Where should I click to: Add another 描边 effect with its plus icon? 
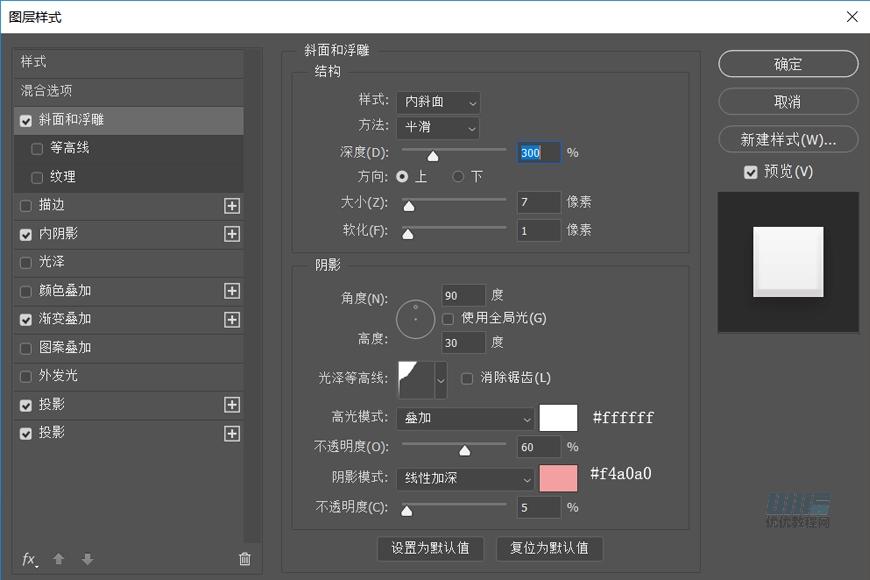(232, 205)
